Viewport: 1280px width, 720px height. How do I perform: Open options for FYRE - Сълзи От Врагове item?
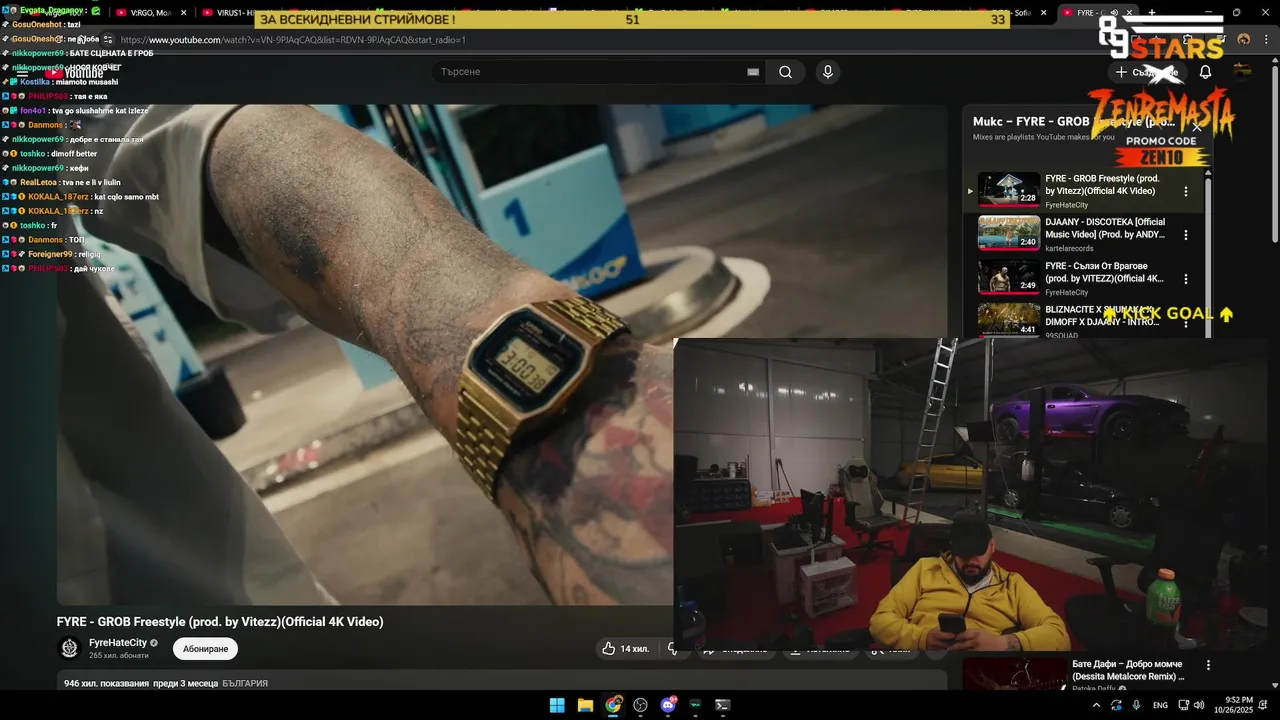[1186, 279]
